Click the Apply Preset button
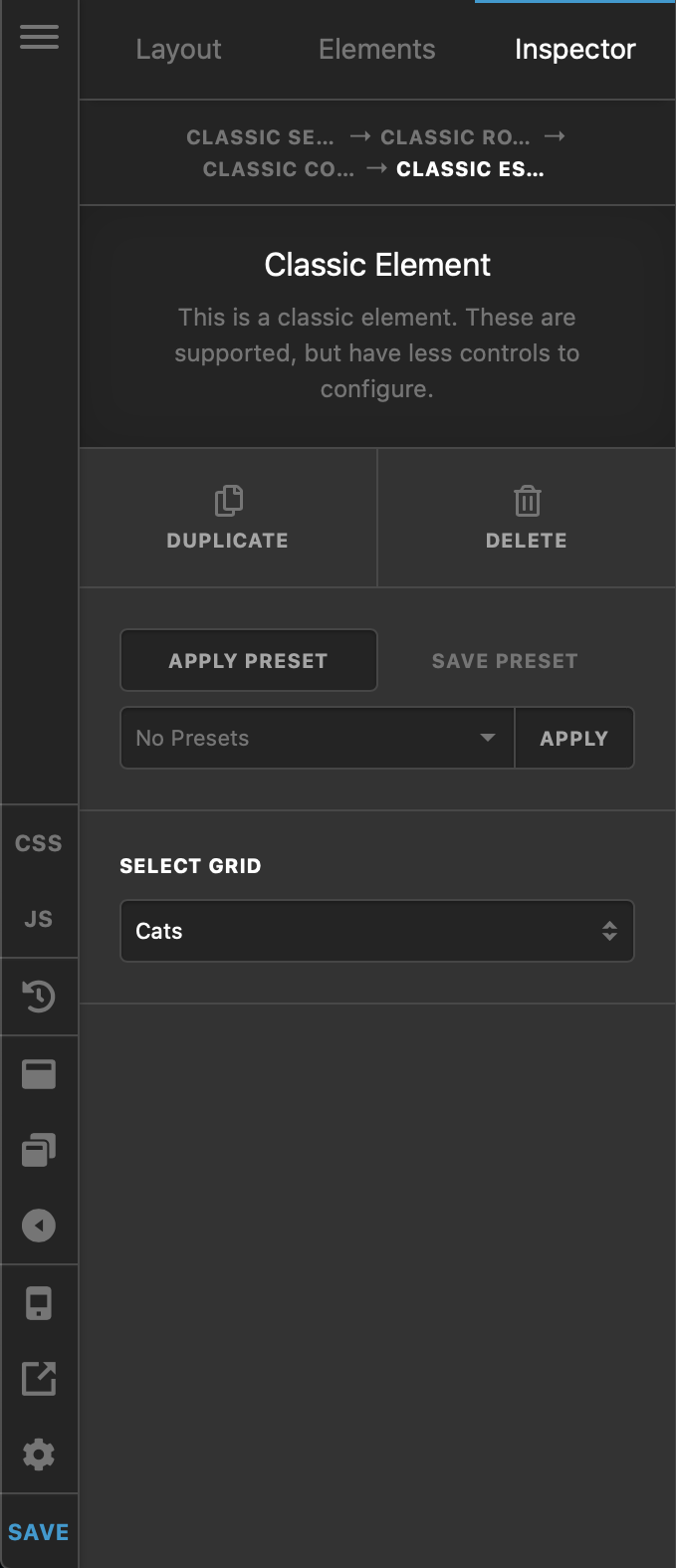 (249, 660)
